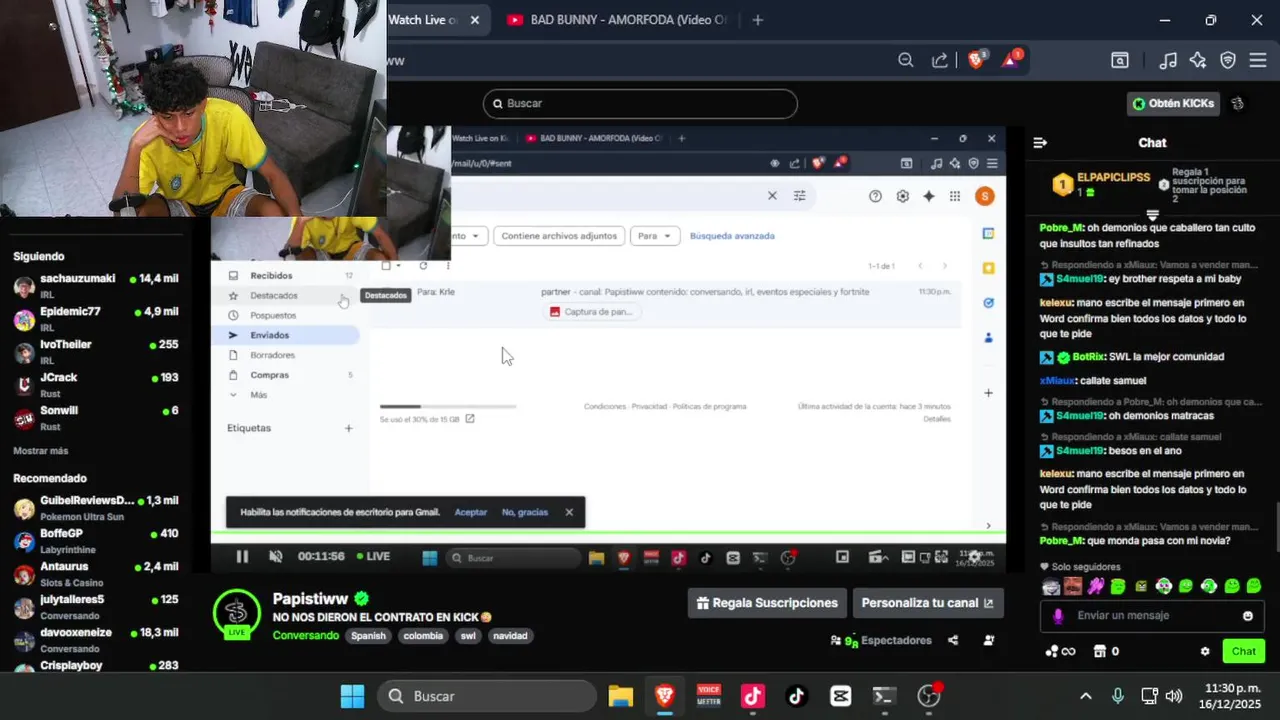Screen dimensions: 1280x720
Task: Click the share page icon in address bar
Action: pos(940,60)
